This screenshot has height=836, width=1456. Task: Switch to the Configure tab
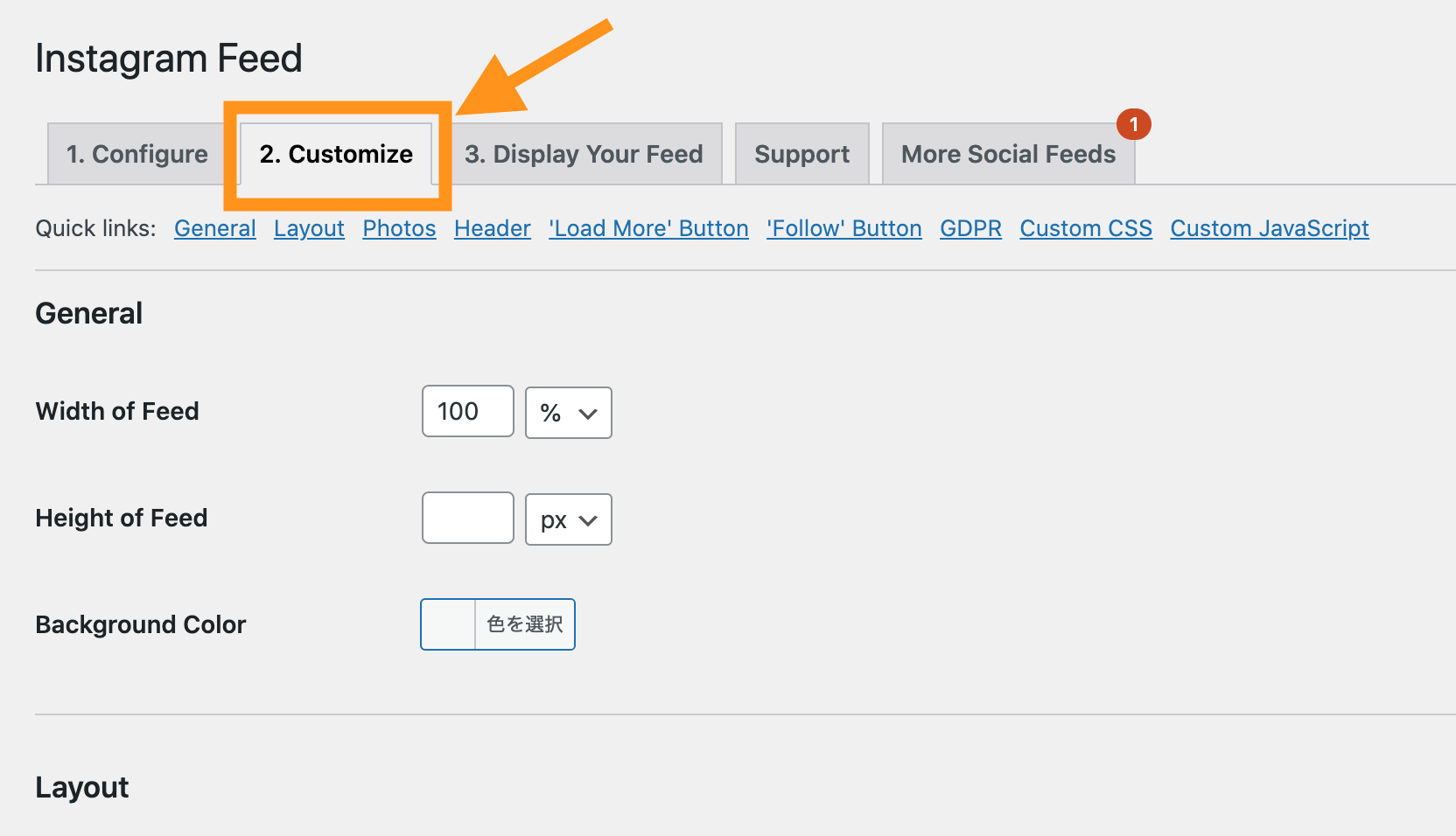click(x=136, y=153)
